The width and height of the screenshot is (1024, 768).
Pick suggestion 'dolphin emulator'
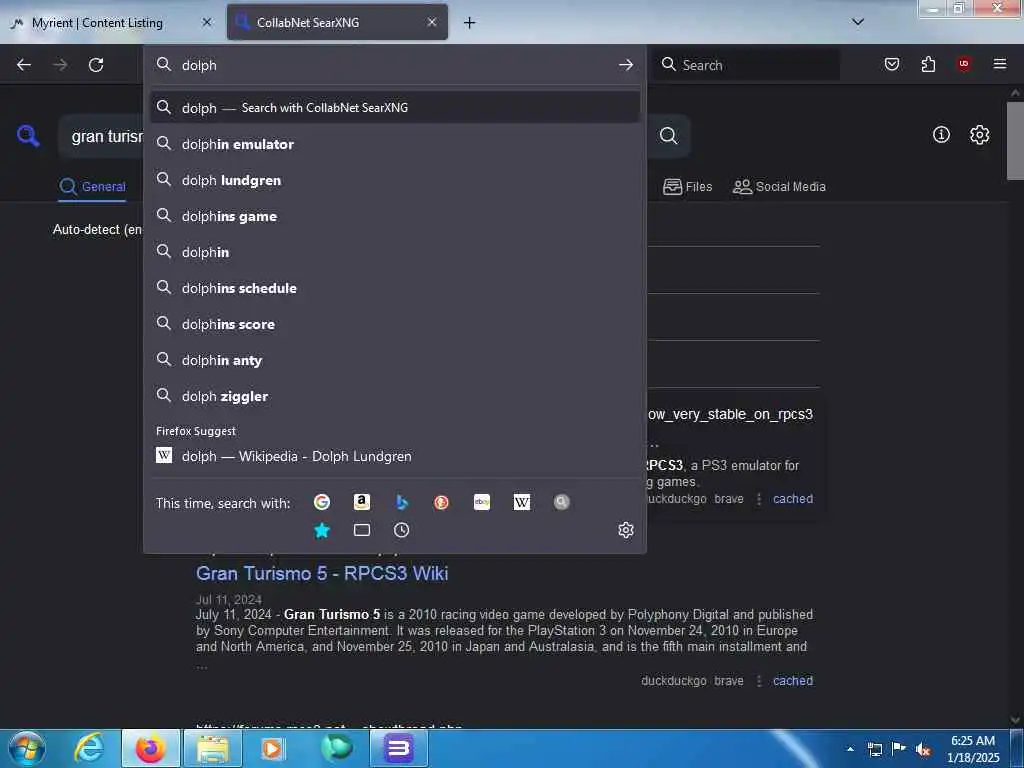(395, 144)
